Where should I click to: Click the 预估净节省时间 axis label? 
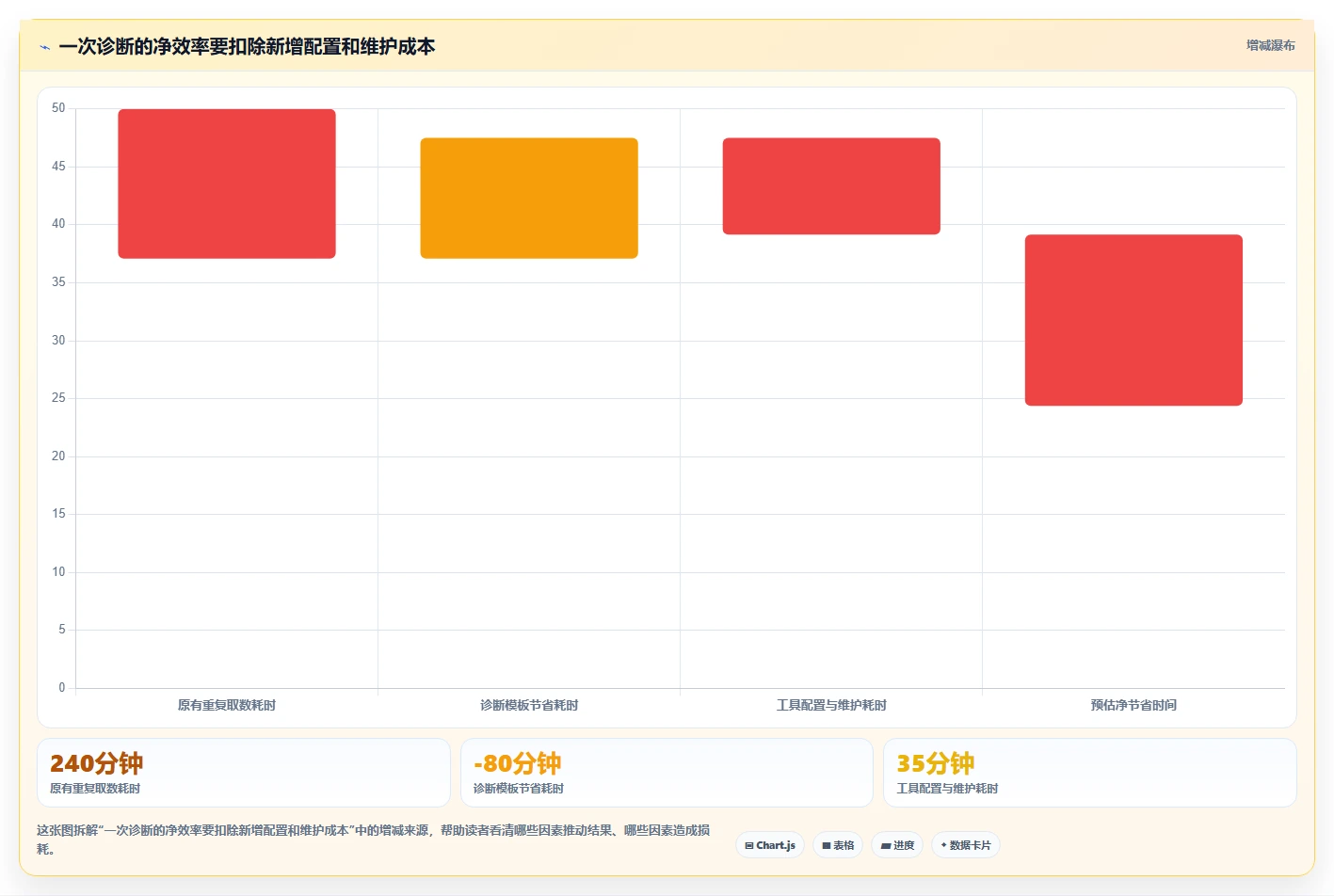pos(1133,705)
